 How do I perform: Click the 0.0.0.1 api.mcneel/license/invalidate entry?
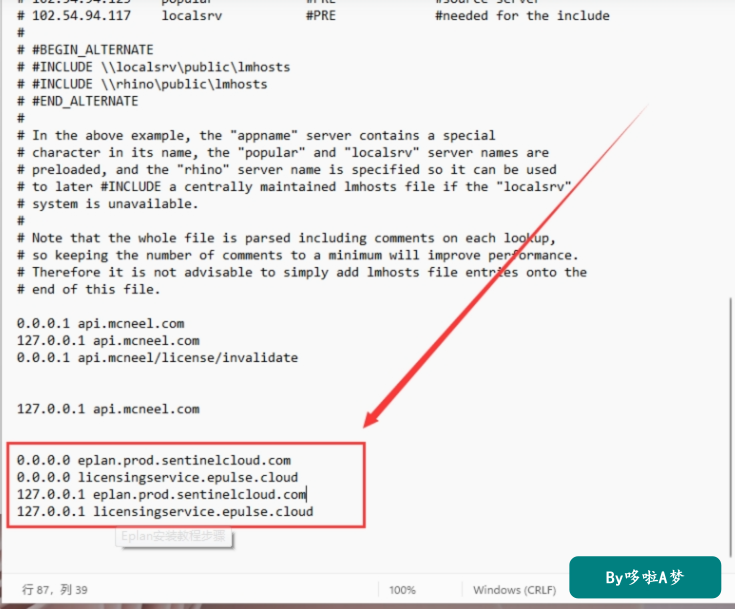coord(158,358)
